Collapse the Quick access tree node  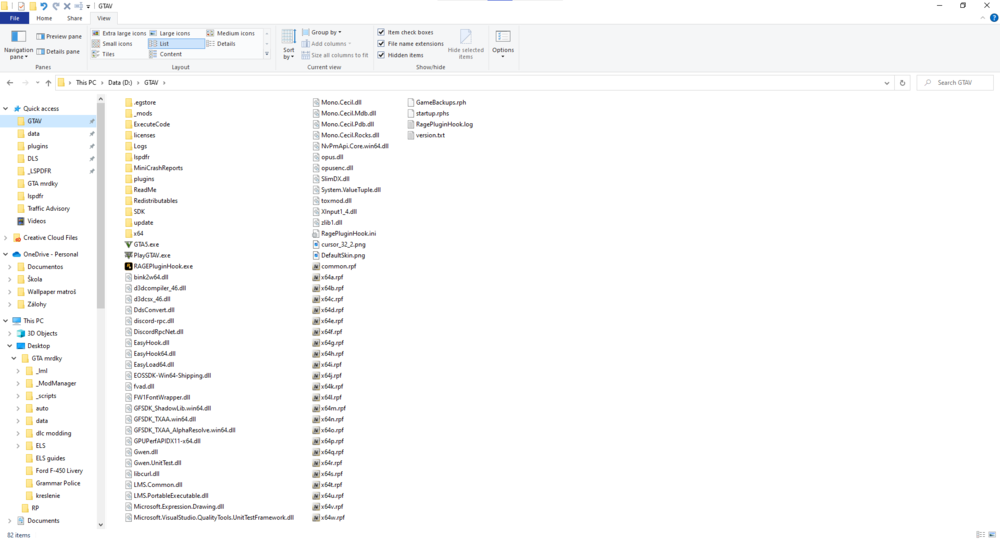pos(6,108)
